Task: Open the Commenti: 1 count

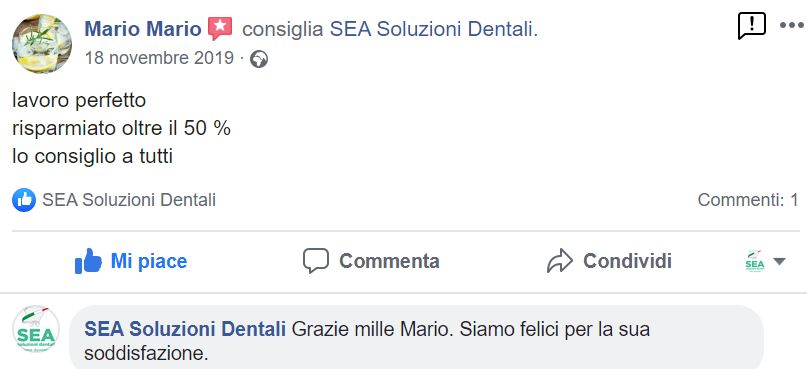Action: pos(748,200)
